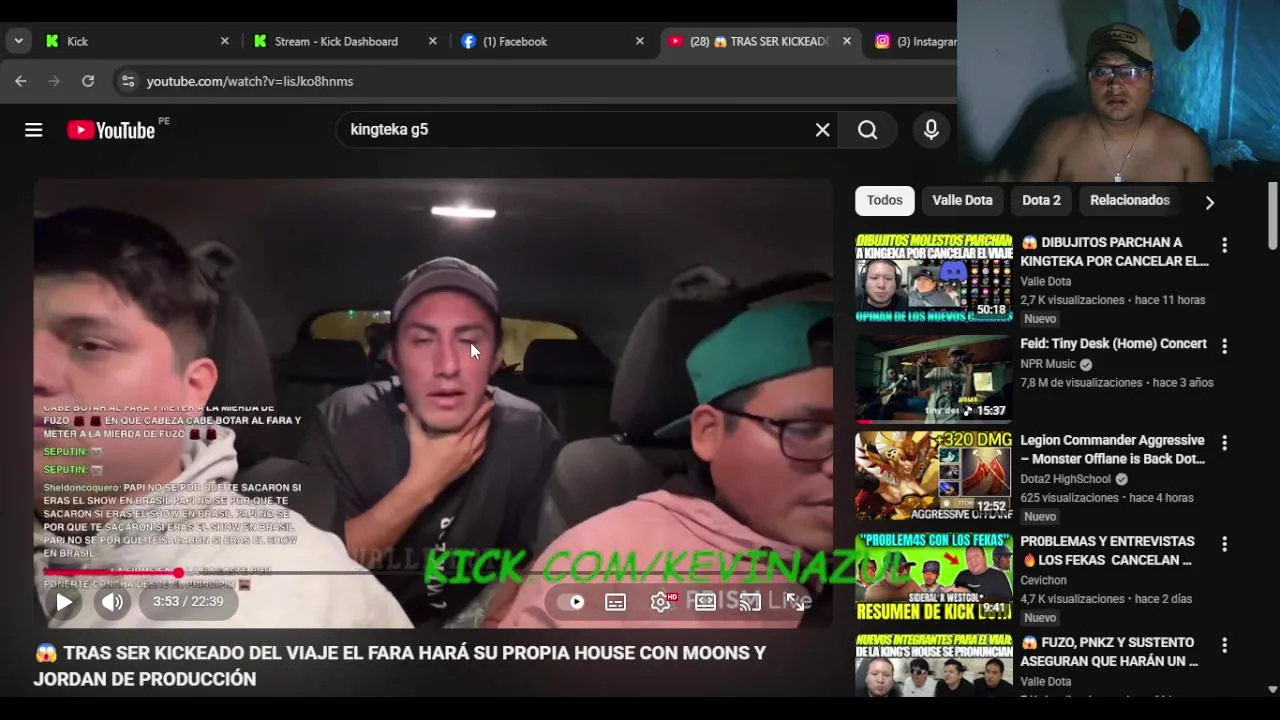Viewport: 1280px width, 720px height.
Task: Open options menu for DIBUJITOS PARCHAN video
Action: point(1224,245)
